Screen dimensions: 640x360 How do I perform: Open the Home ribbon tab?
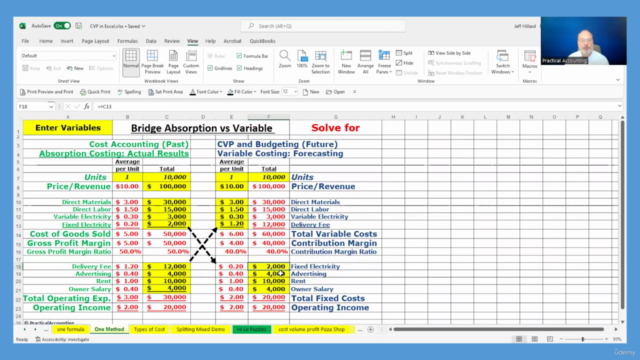coord(46,41)
